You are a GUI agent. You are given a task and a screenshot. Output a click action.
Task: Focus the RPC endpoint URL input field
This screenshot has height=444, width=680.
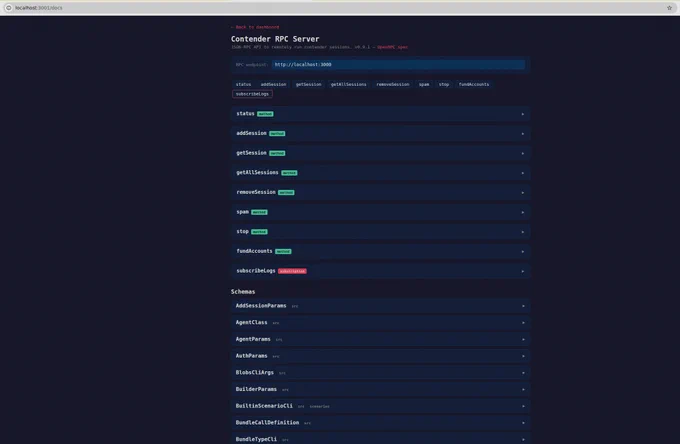click(x=398, y=65)
